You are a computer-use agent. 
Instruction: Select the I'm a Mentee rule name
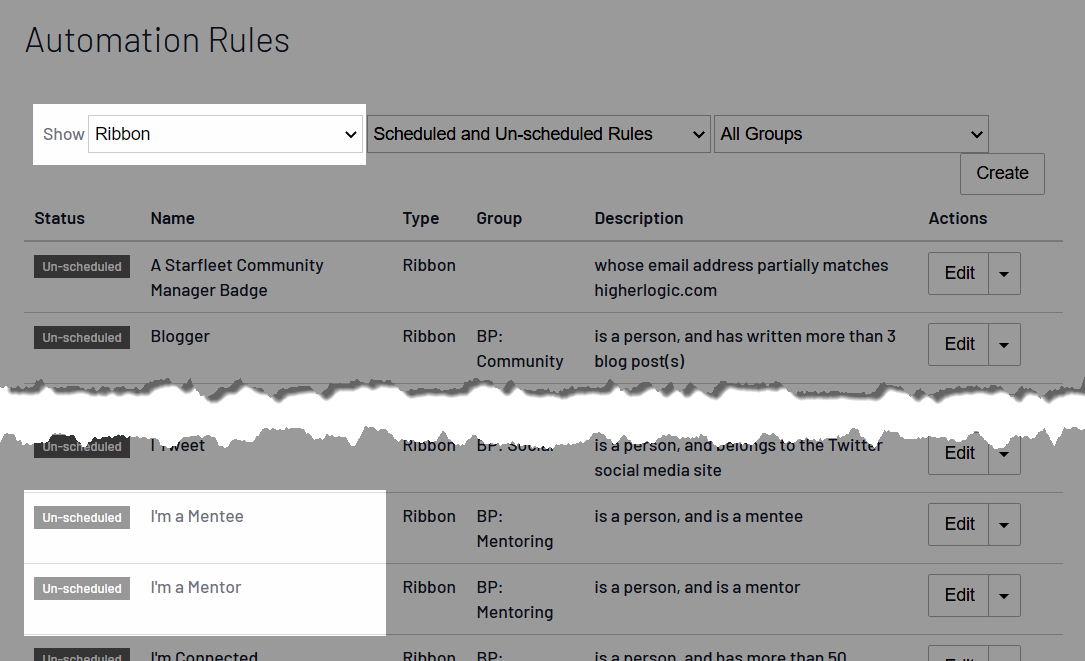click(197, 516)
